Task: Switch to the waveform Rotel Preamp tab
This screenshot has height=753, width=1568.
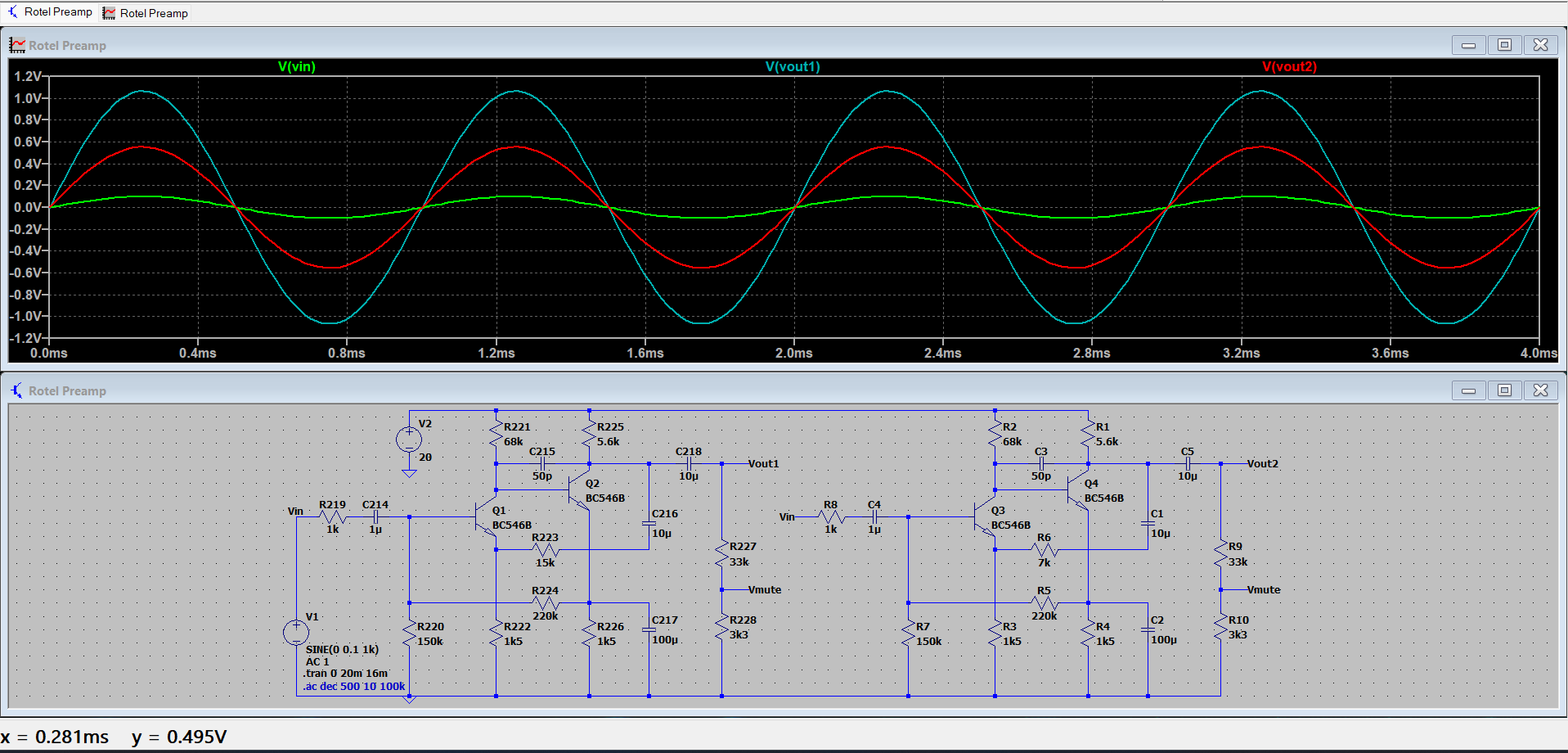Action: (145, 13)
